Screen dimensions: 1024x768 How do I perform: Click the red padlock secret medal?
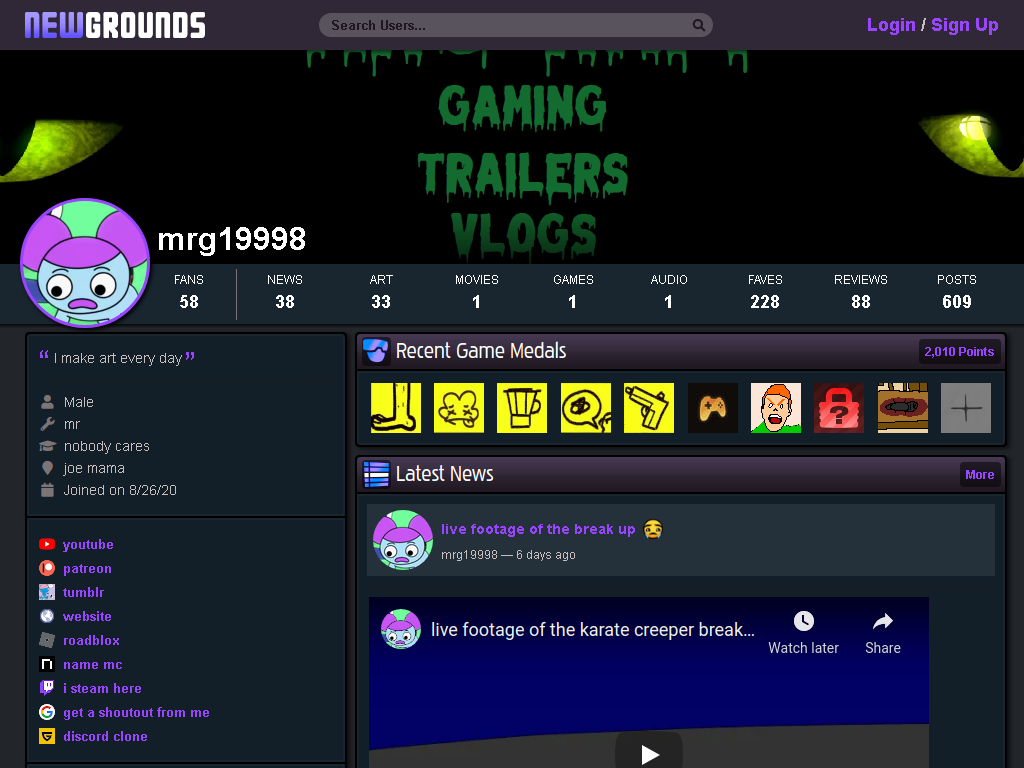(839, 408)
